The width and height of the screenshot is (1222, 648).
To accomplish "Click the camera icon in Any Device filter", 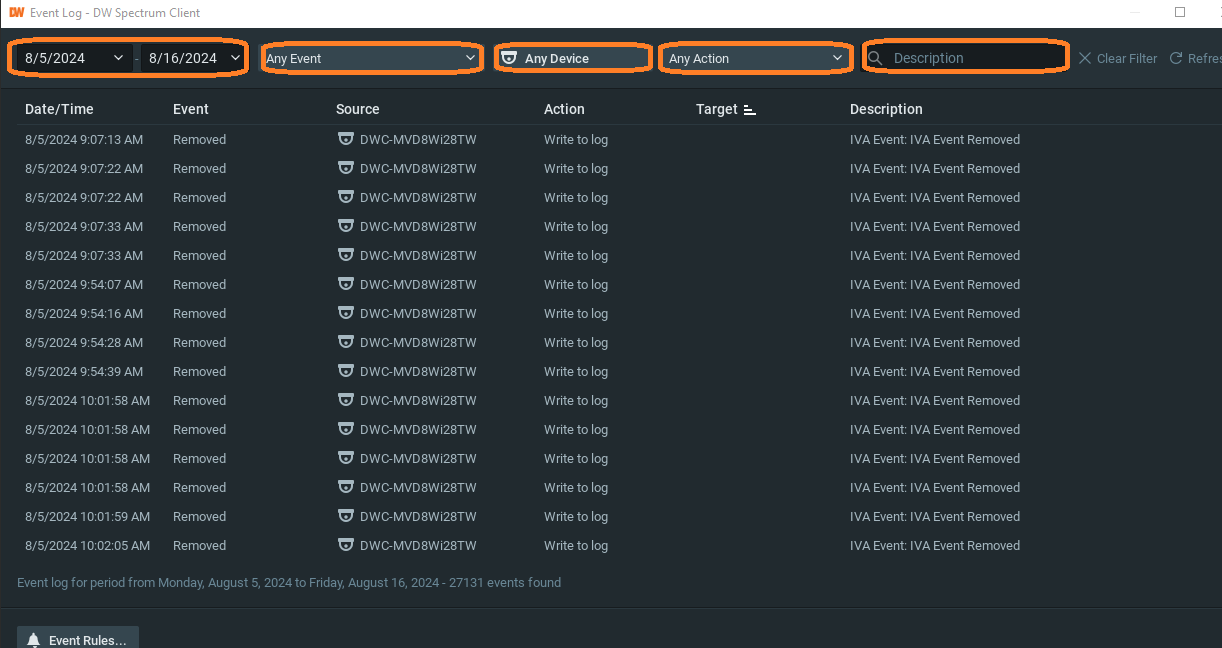I will coord(509,58).
